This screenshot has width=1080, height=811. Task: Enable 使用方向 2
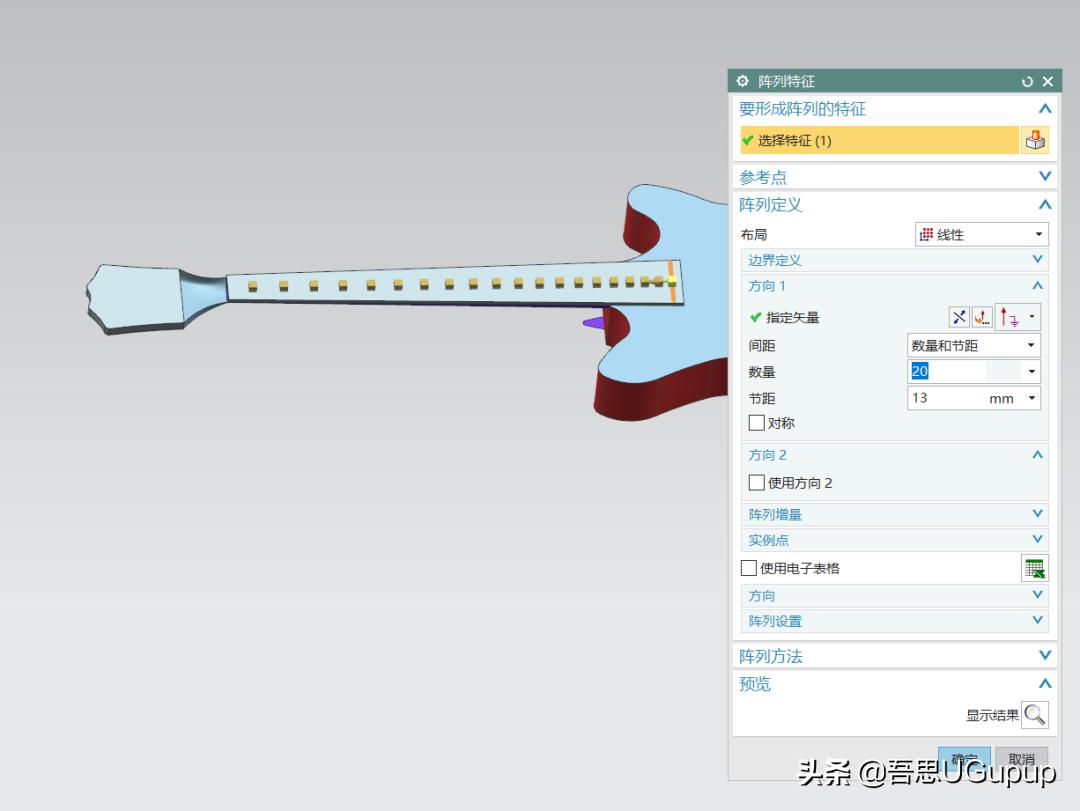coord(757,482)
